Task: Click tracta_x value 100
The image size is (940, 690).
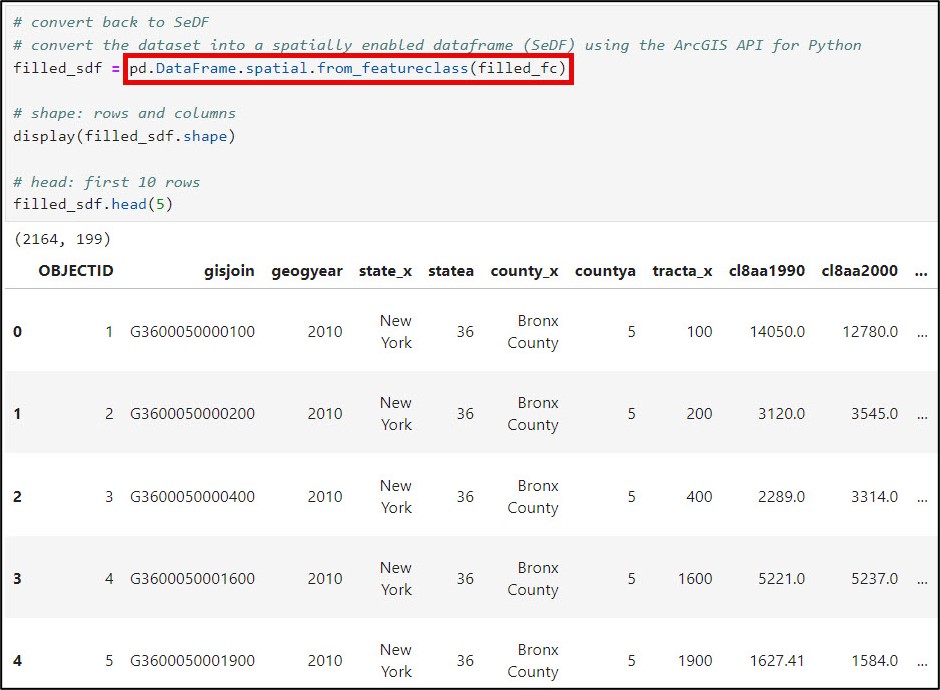Action: coord(700,332)
